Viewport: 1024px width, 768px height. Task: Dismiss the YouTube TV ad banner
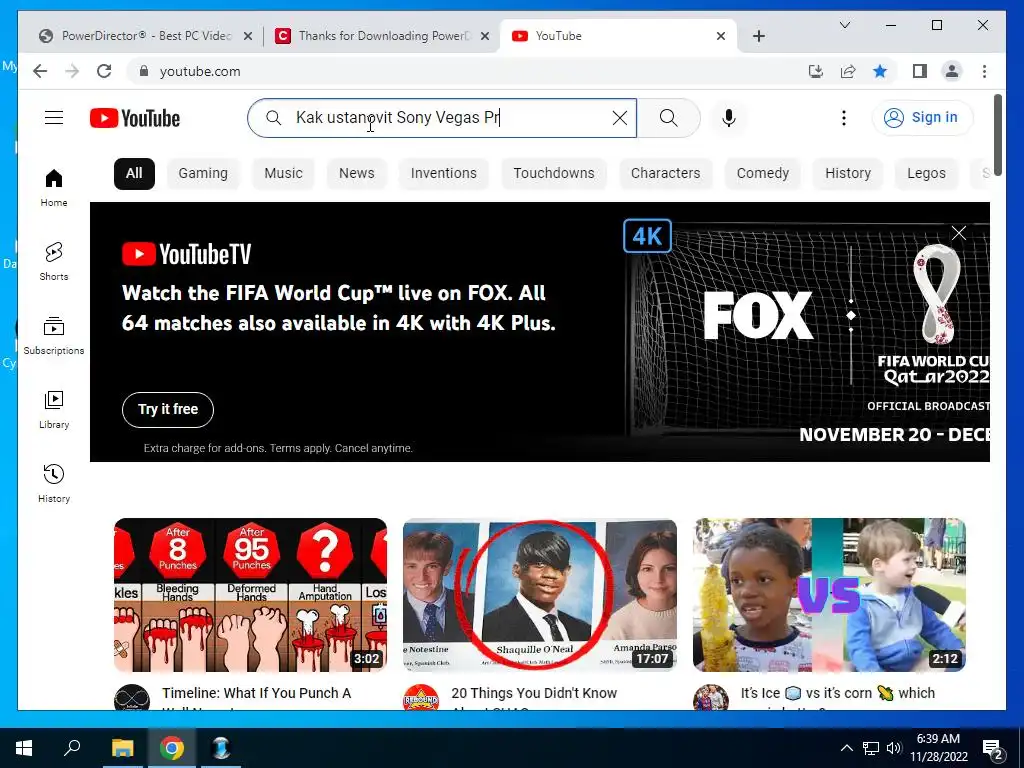pos(959,233)
